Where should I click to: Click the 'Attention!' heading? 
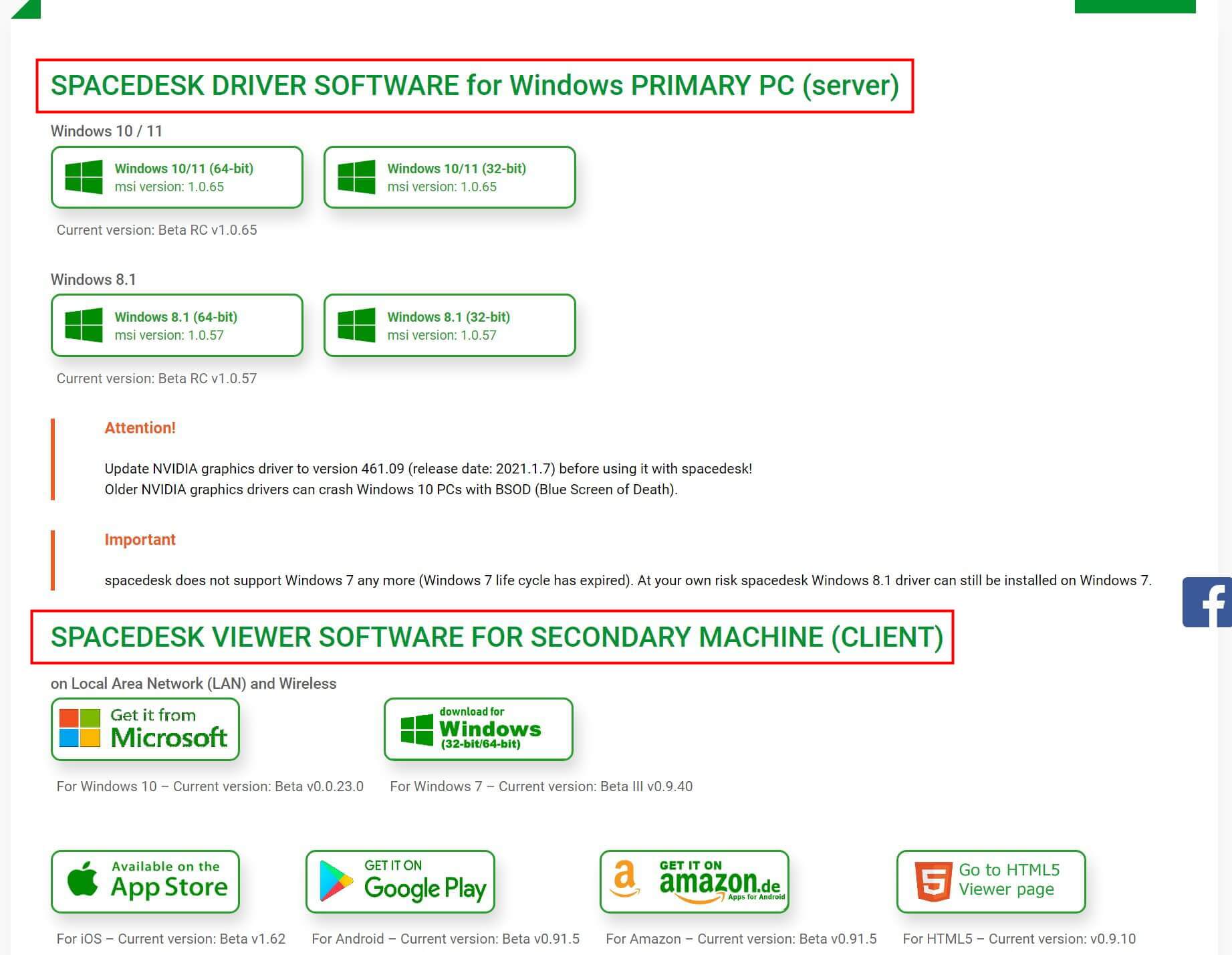[140, 428]
